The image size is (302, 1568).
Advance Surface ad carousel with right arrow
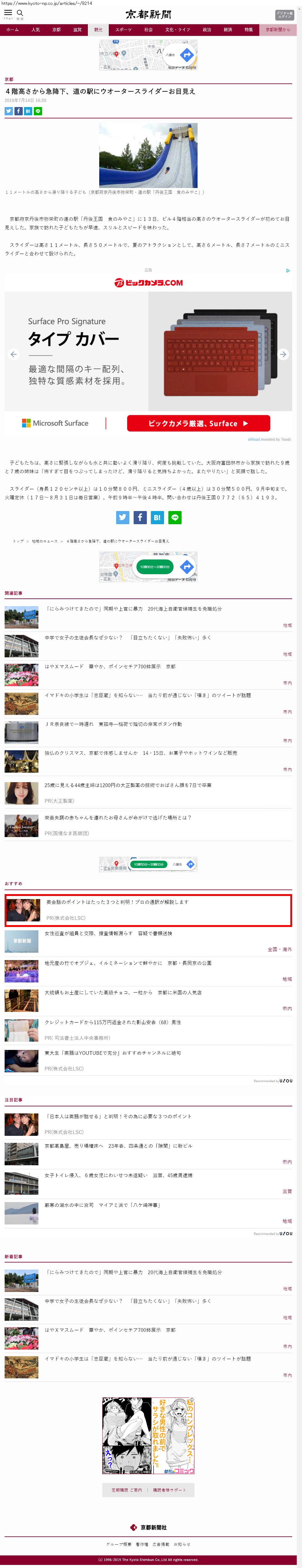(x=283, y=354)
